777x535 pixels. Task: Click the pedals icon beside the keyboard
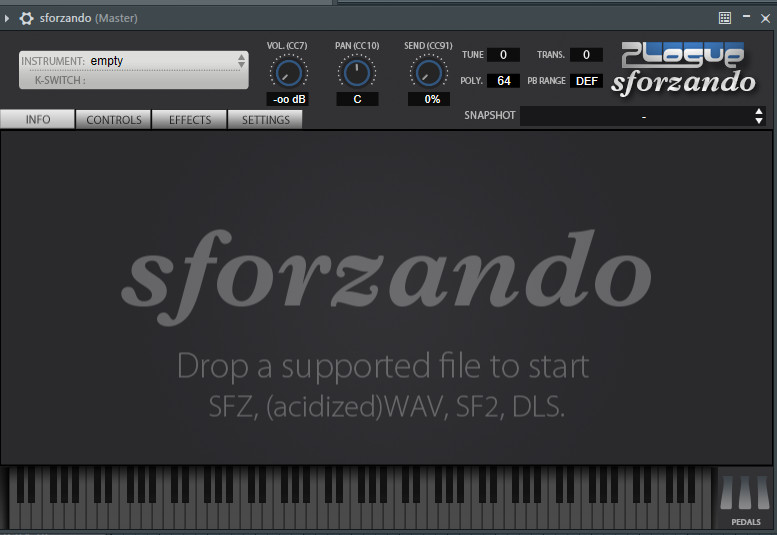tap(745, 498)
